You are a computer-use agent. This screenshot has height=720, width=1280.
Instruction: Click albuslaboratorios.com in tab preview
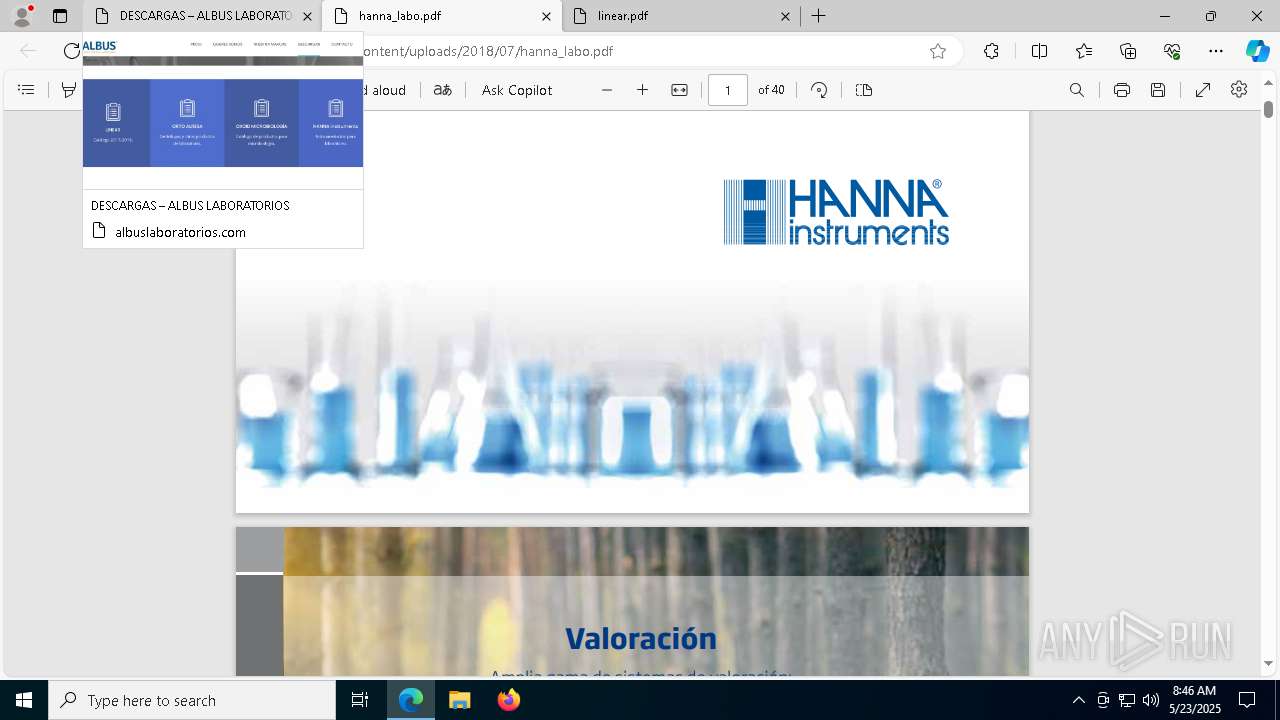coord(180,232)
